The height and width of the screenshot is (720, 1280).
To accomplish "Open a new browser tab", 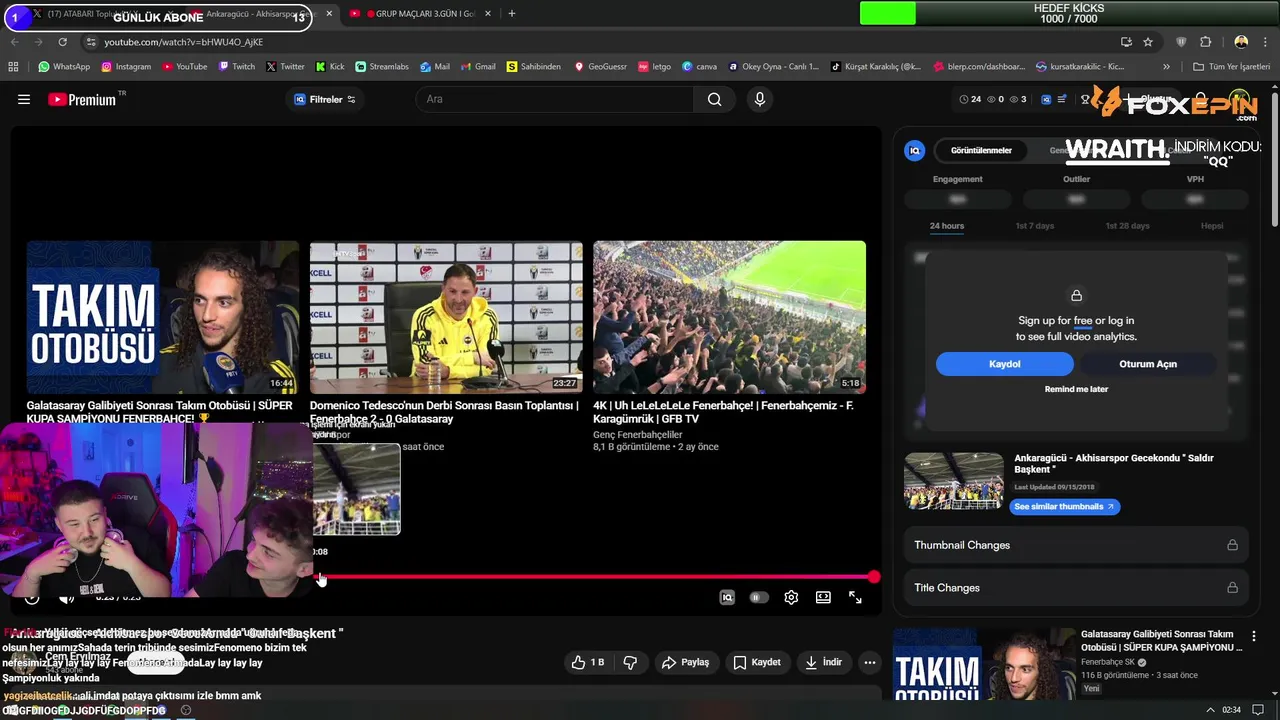I will click(511, 14).
